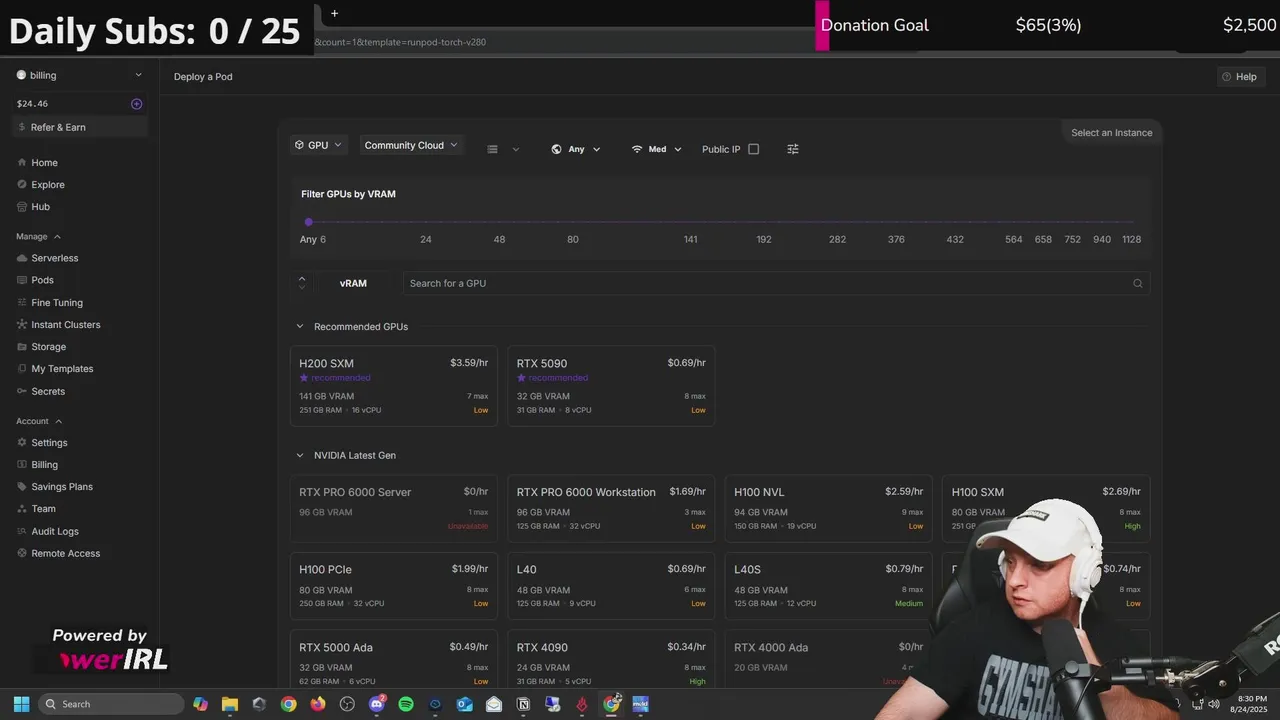Sort GPUs by vRAM
1280x720 pixels.
[353, 283]
